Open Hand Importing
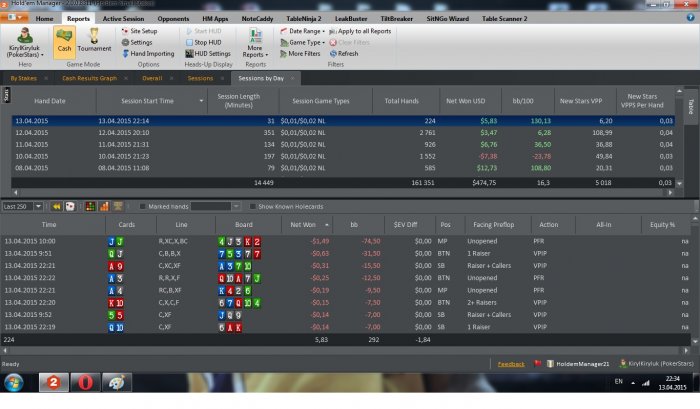 (148, 54)
